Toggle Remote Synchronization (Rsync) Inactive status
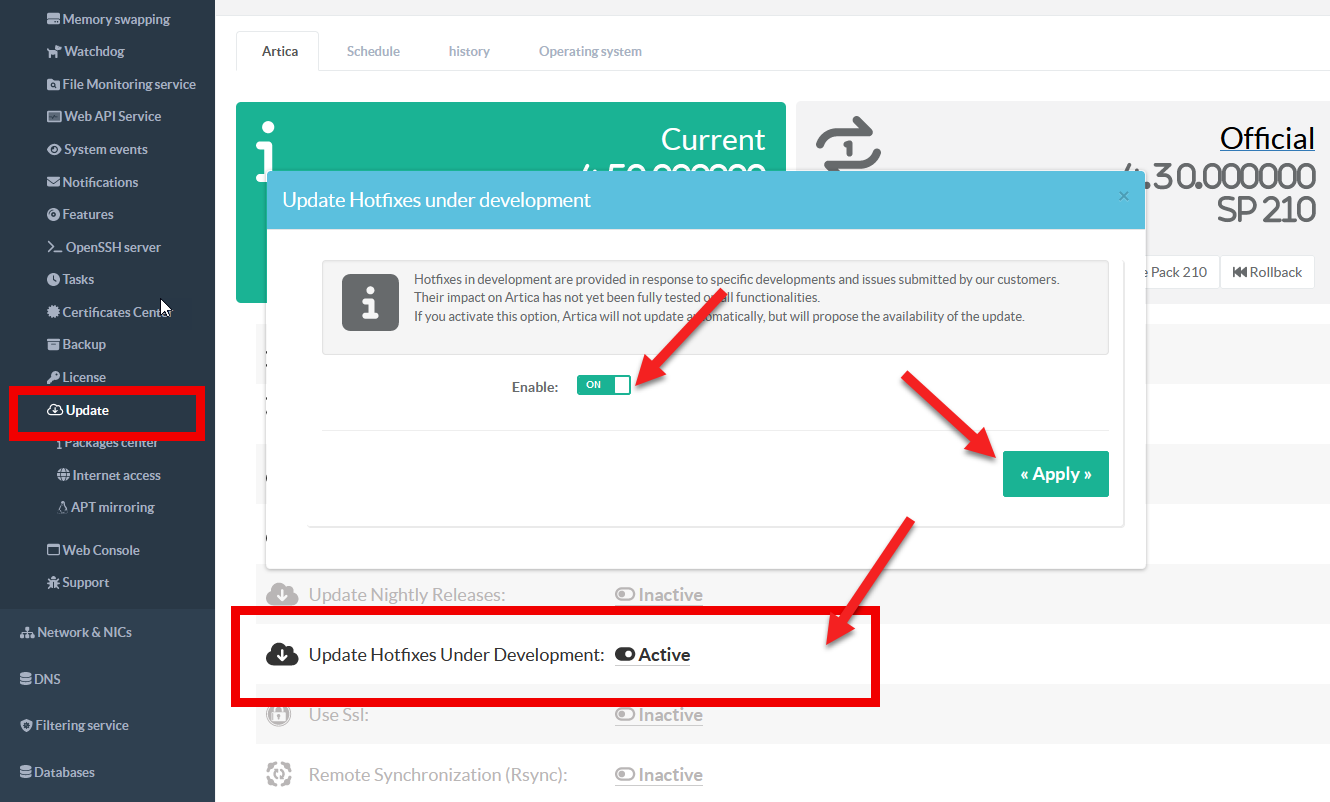This screenshot has width=1330, height=802. (659, 775)
